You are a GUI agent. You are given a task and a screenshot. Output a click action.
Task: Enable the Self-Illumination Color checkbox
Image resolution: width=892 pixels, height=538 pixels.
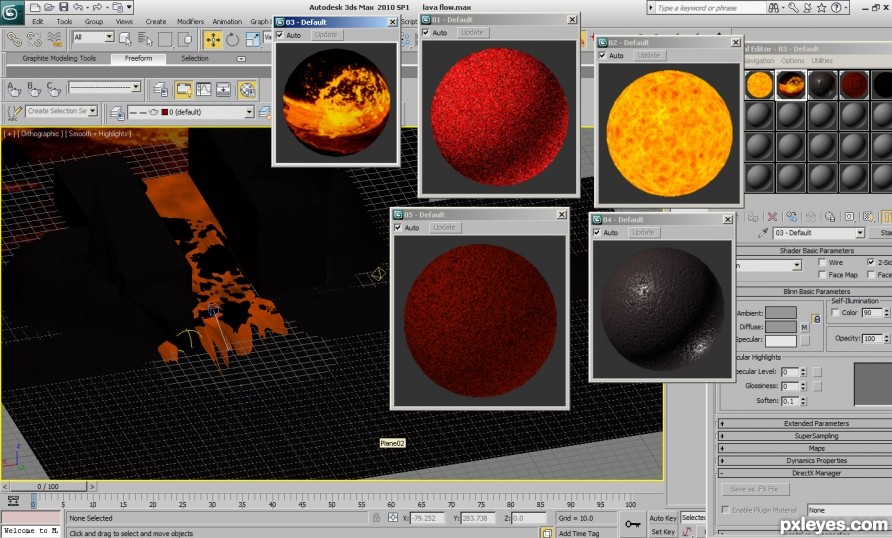pyautogui.click(x=836, y=313)
